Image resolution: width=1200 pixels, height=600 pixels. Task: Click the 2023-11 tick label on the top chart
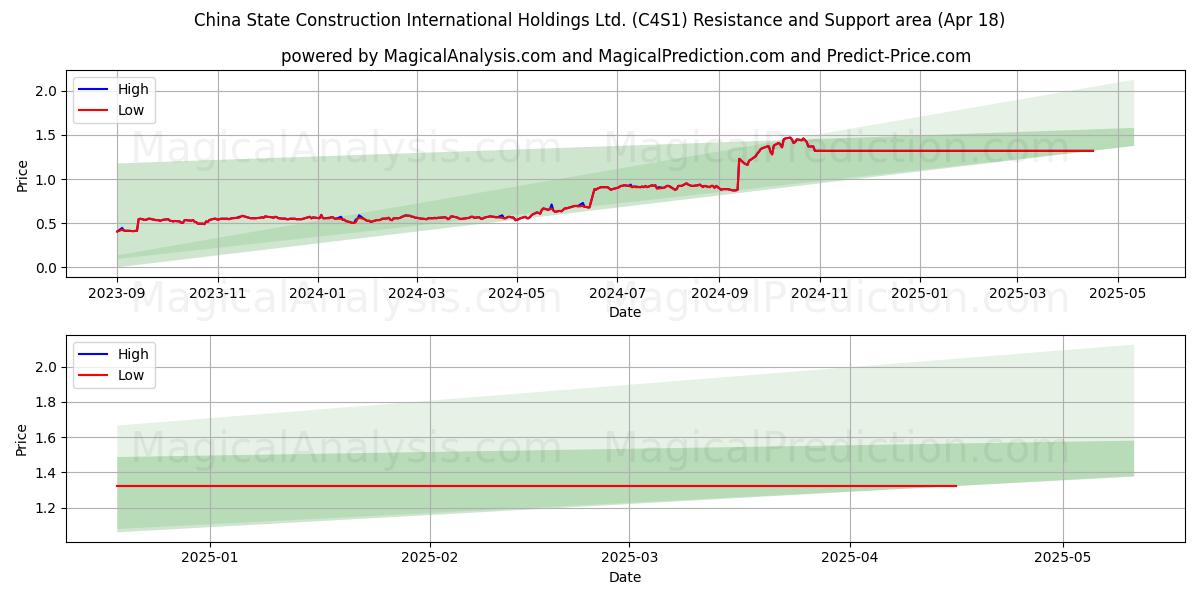(218, 295)
